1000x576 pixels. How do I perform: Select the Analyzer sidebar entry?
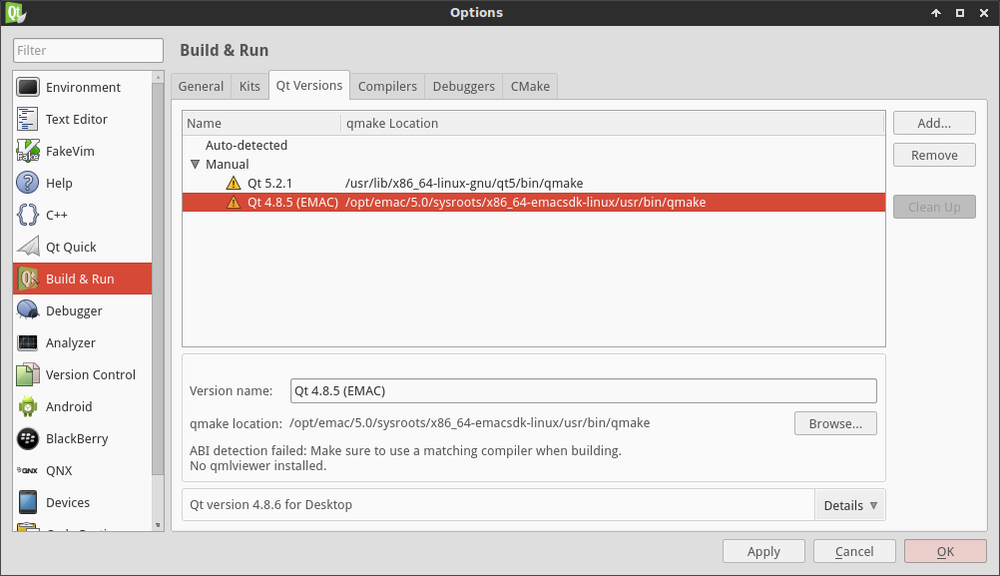click(x=72, y=342)
